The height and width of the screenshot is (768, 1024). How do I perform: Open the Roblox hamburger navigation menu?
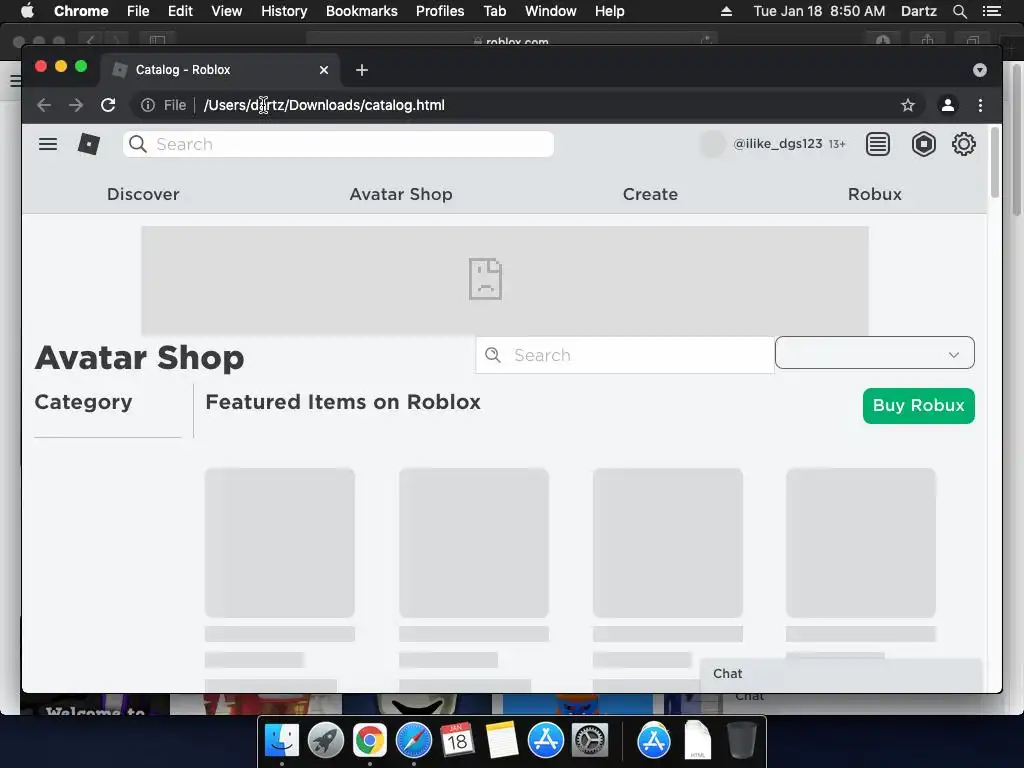(x=48, y=144)
